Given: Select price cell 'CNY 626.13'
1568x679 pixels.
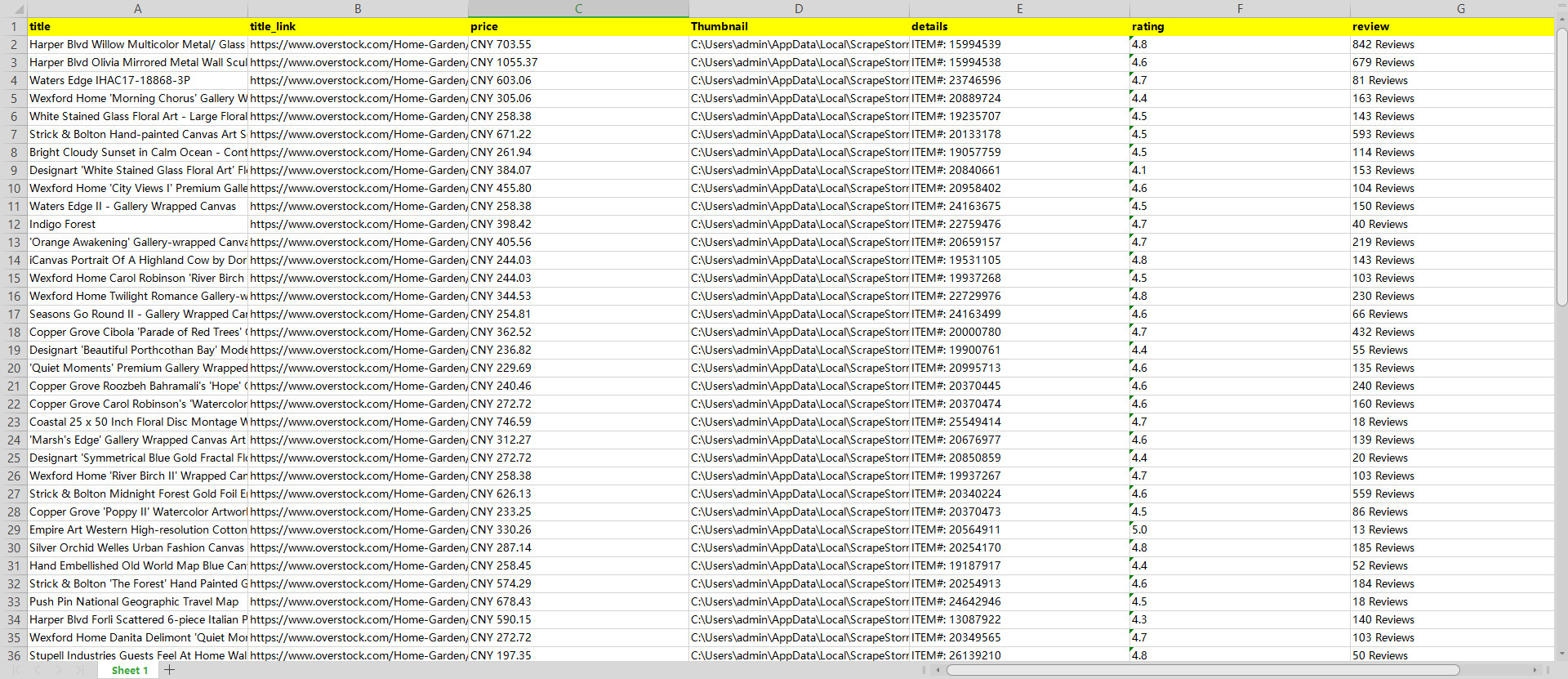Looking at the screenshot, I should 578,494.
